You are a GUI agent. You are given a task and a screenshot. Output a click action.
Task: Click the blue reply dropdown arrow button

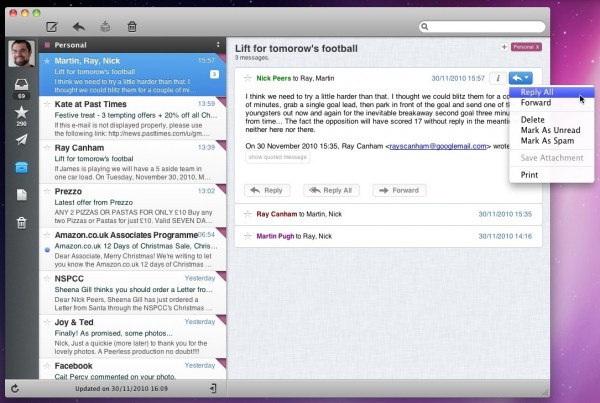click(x=520, y=77)
